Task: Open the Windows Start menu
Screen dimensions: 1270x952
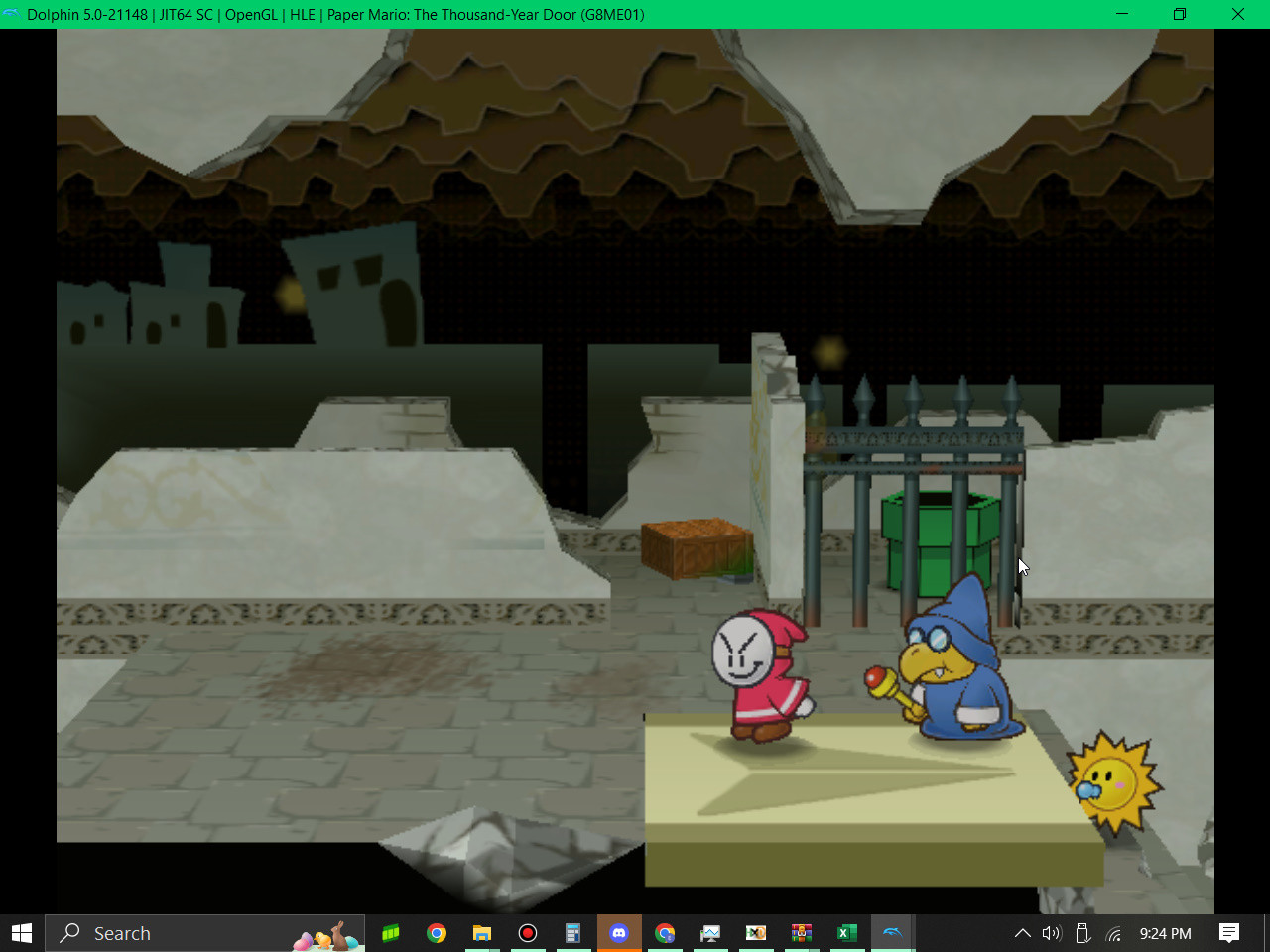Action: pyautogui.click(x=21, y=933)
